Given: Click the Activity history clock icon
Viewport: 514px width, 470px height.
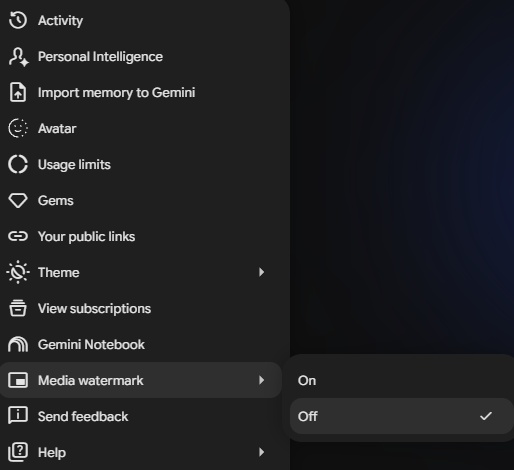Looking at the screenshot, I should click(18, 20).
